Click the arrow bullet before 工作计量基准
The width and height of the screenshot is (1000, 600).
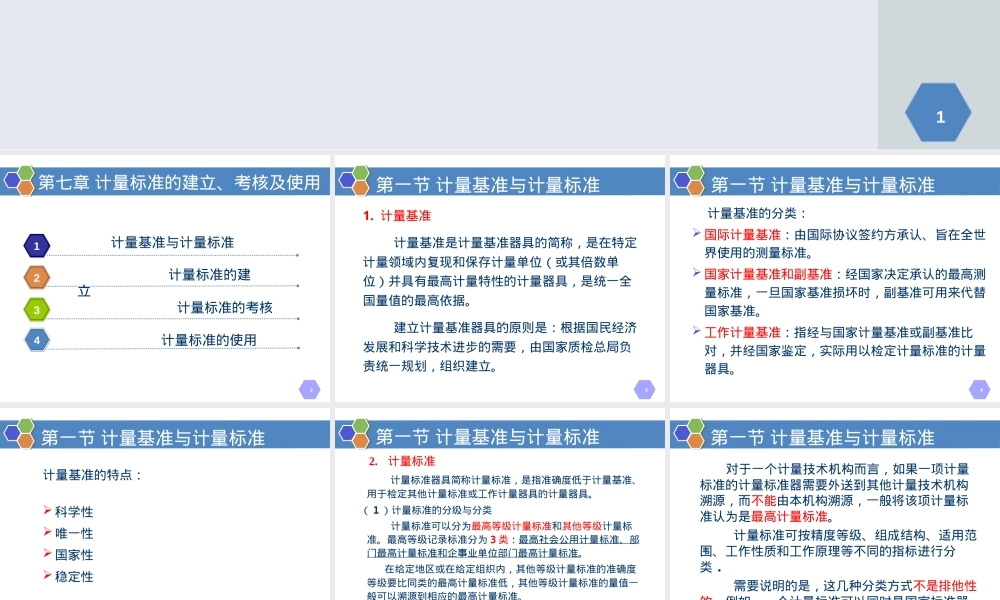[697, 331]
